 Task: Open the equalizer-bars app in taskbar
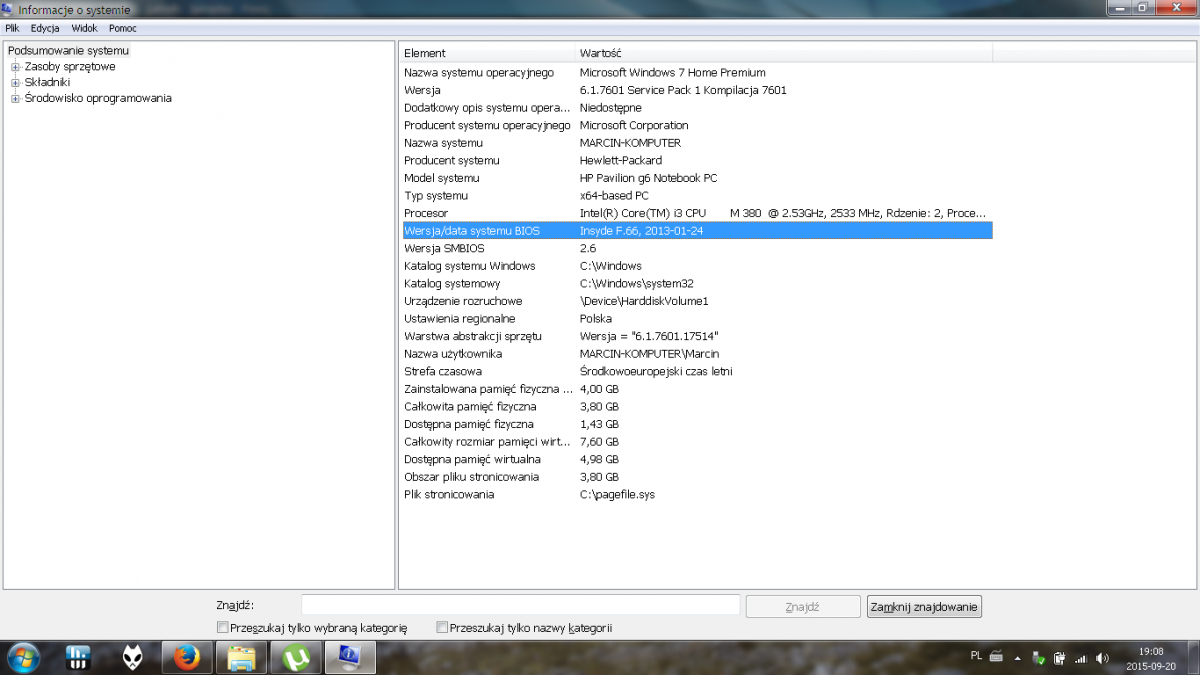79,657
